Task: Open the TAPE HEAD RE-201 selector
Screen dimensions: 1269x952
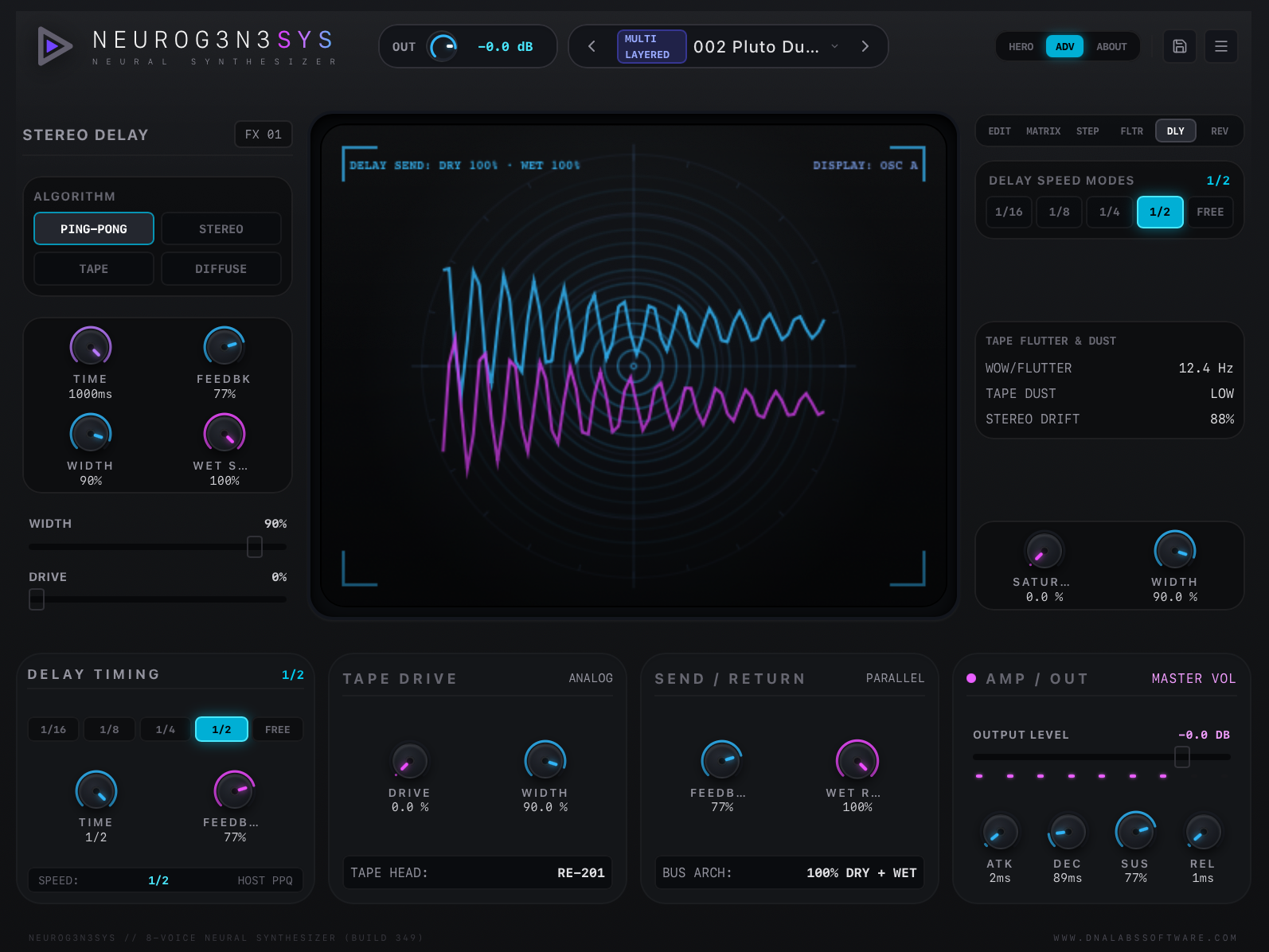Action: pos(478,872)
